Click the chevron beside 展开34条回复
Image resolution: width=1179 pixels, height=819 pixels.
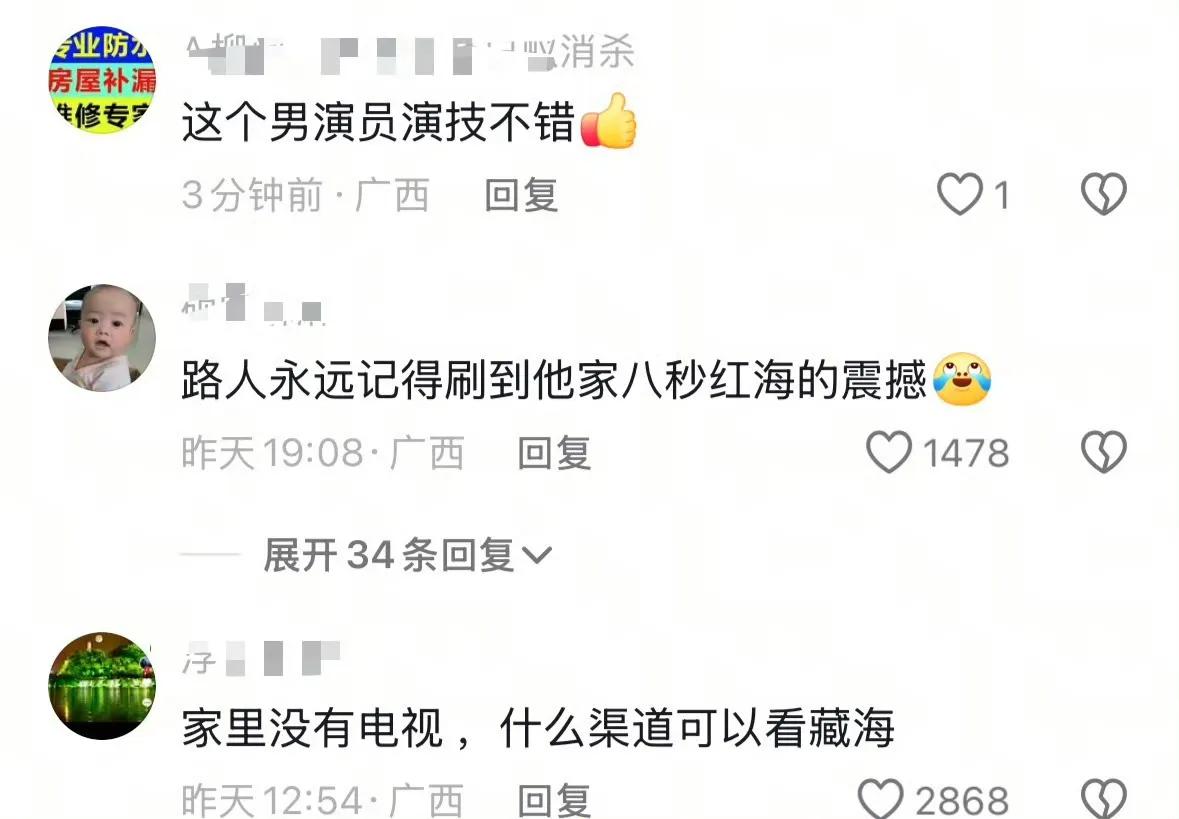pyautogui.click(x=537, y=556)
